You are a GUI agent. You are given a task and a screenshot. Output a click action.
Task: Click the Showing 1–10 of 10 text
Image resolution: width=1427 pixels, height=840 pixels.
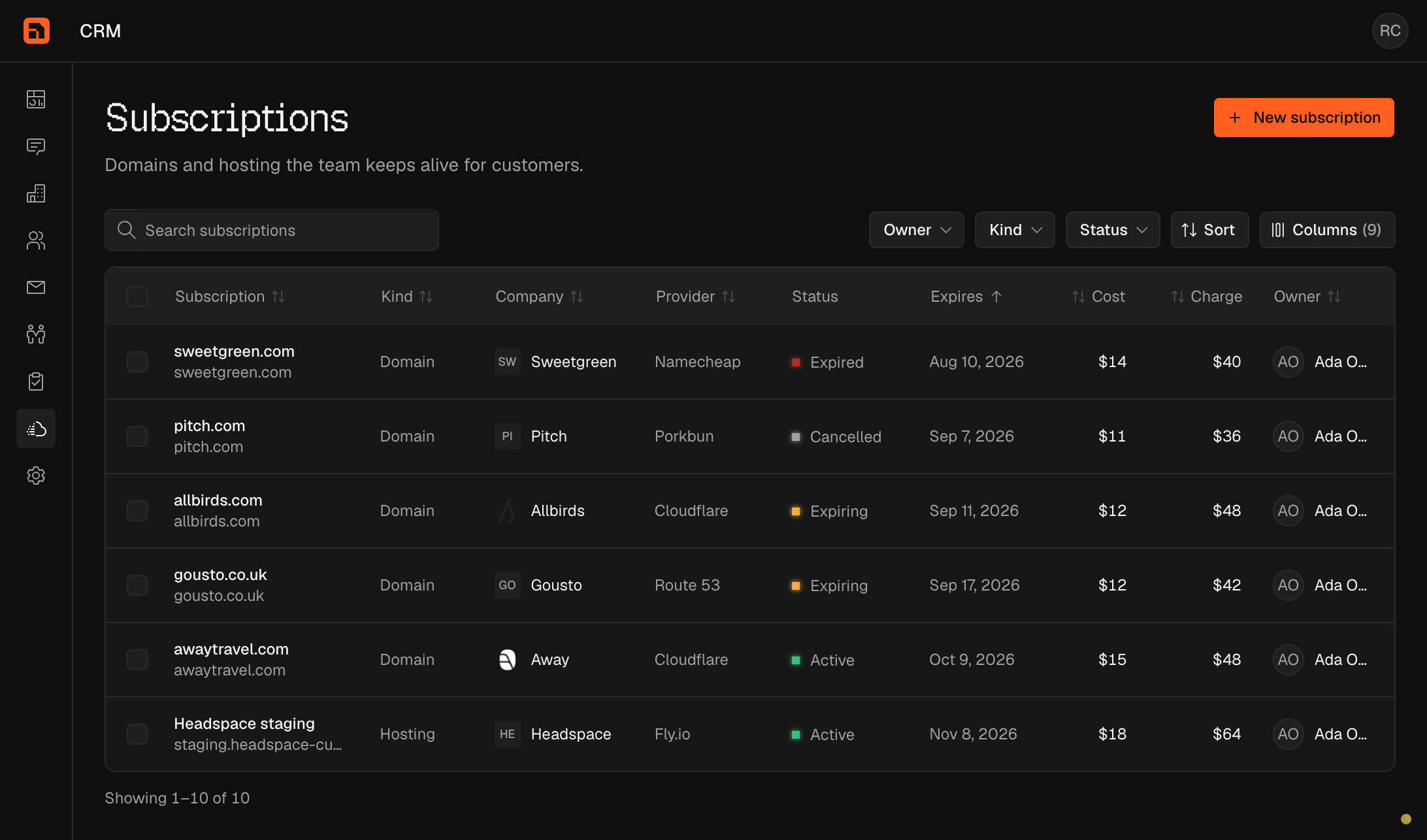(x=177, y=798)
